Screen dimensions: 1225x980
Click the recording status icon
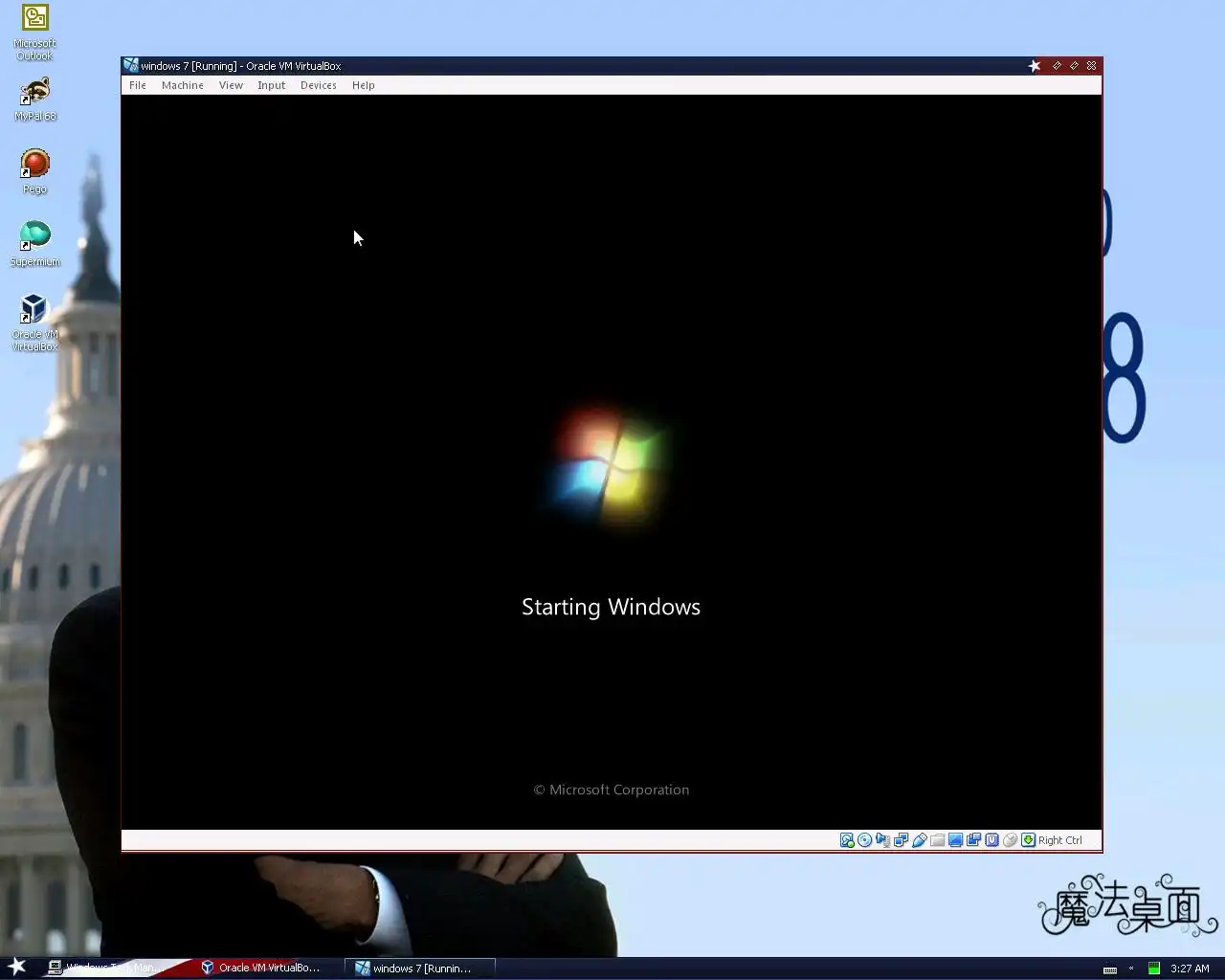[x=974, y=840]
